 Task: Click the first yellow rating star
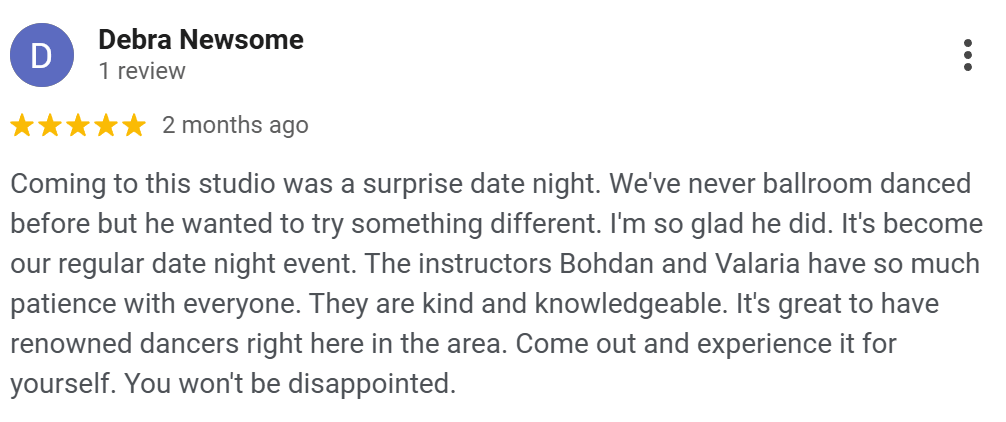(22, 125)
